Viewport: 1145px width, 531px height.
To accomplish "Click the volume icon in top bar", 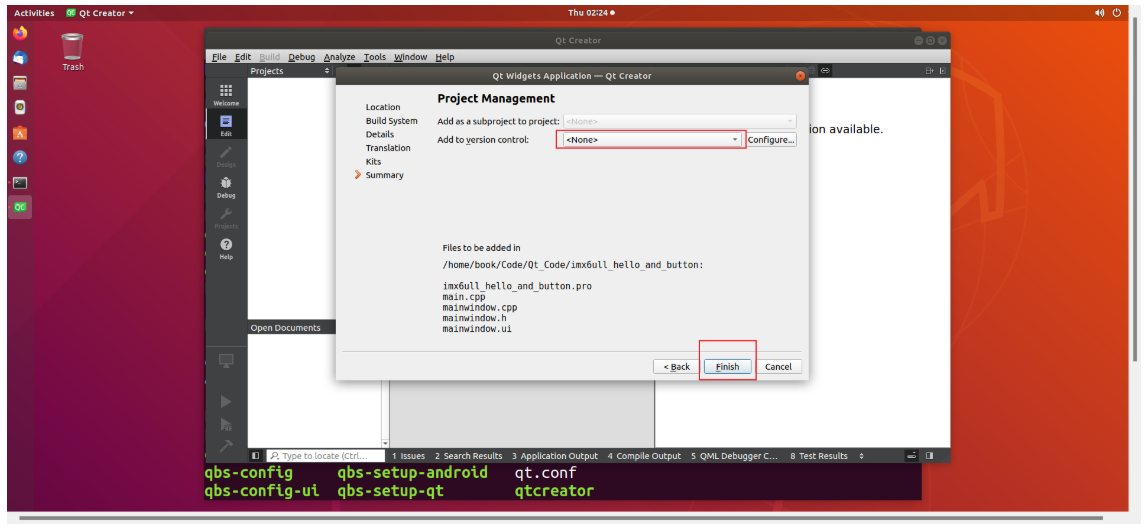I will tap(1100, 13).
